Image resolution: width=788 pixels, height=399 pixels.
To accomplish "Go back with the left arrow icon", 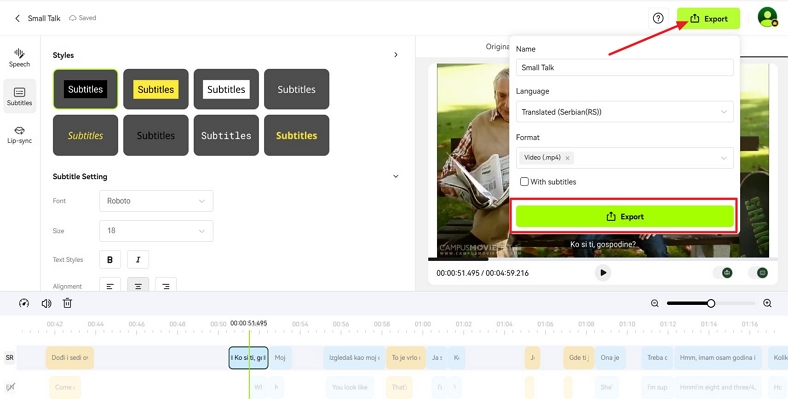I will [x=17, y=18].
